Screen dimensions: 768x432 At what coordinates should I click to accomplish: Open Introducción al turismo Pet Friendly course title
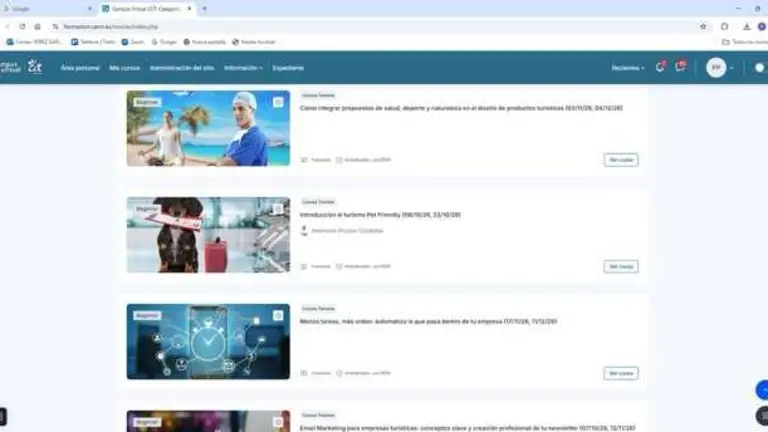pyautogui.click(x=380, y=215)
